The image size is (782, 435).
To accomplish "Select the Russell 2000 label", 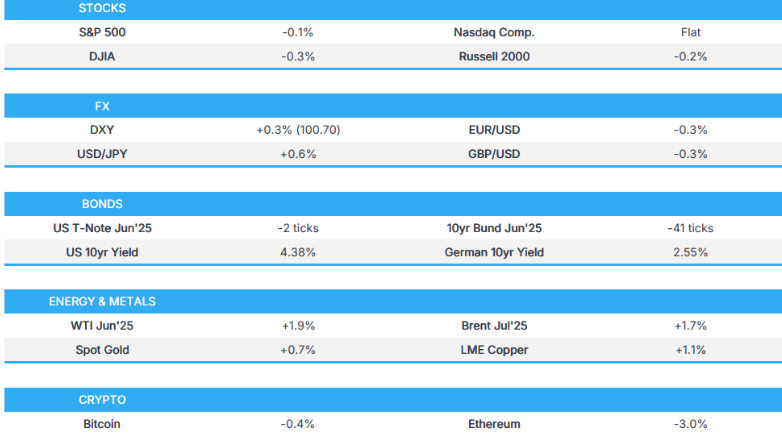I will [494, 56].
